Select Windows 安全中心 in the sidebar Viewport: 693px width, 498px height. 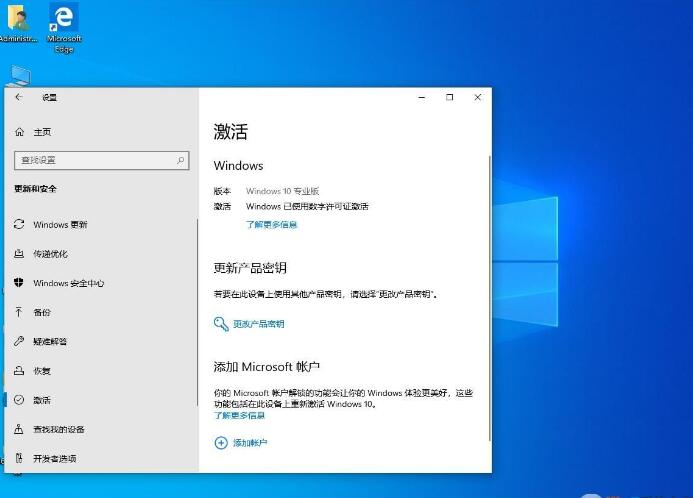102,283
